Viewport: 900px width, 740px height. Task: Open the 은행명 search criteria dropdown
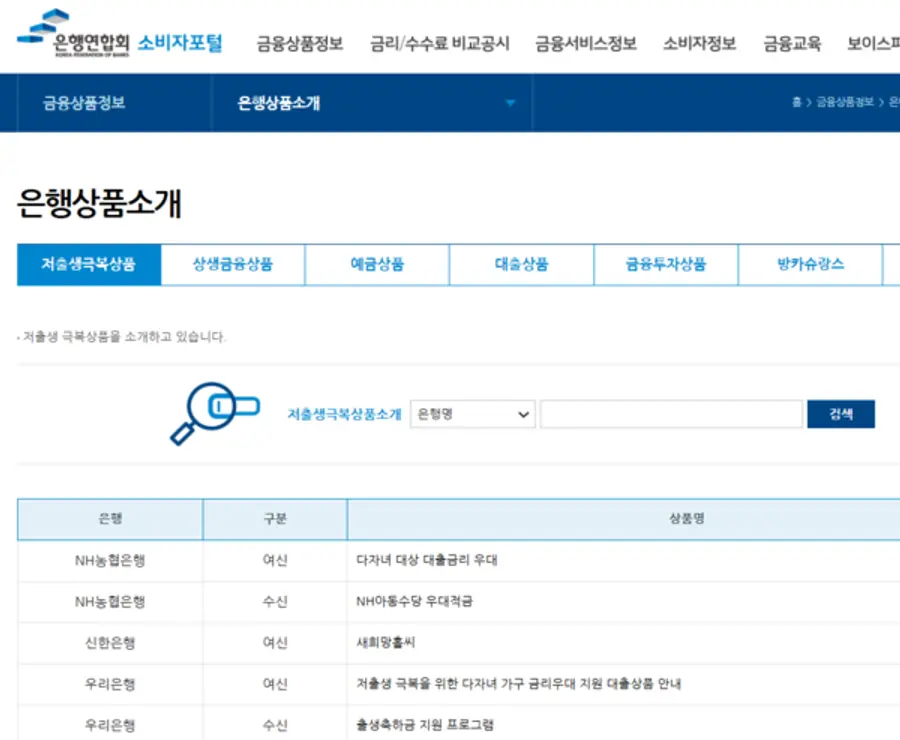(x=472, y=414)
